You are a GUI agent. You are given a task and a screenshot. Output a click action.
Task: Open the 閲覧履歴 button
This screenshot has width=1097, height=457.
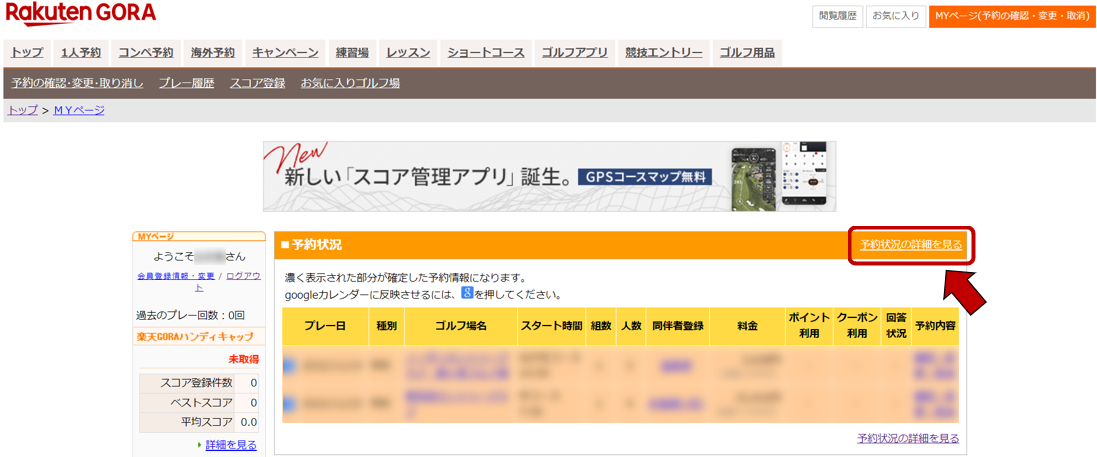(837, 16)
